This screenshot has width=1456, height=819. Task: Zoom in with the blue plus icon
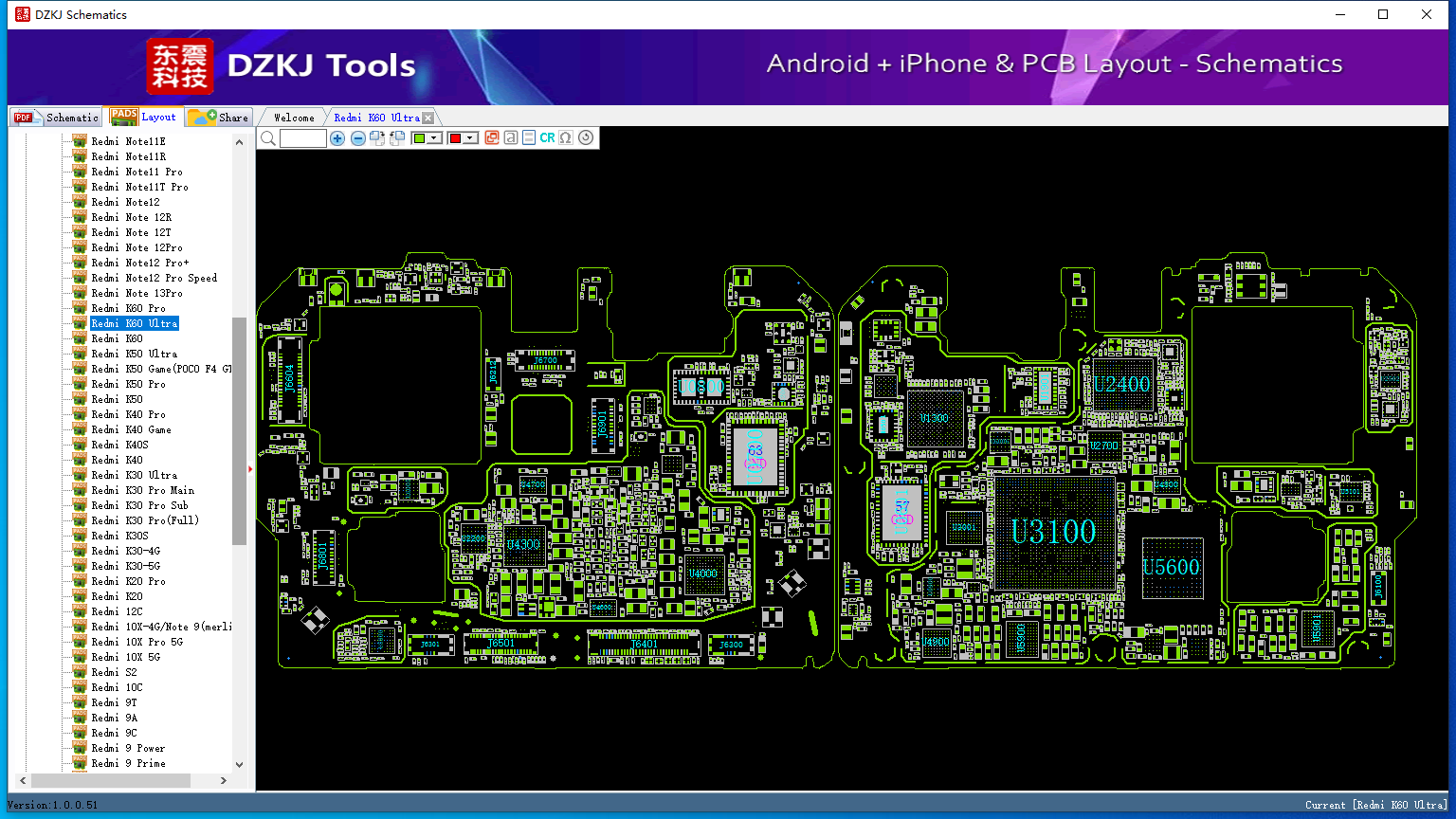point(337,138)
